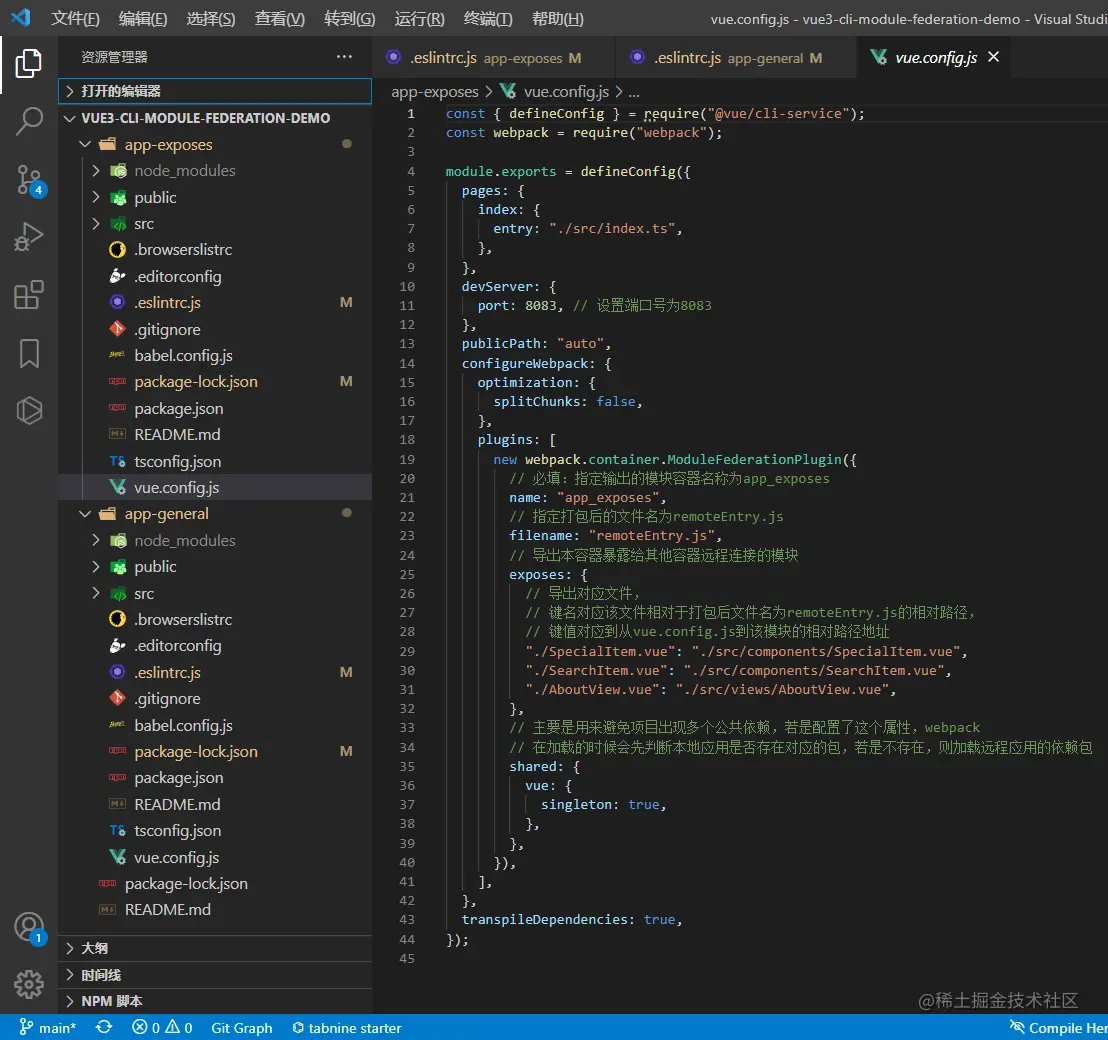Expand node_modules under app-general
Viewport: 1108px width, 1040px height.
click(215, 540)
